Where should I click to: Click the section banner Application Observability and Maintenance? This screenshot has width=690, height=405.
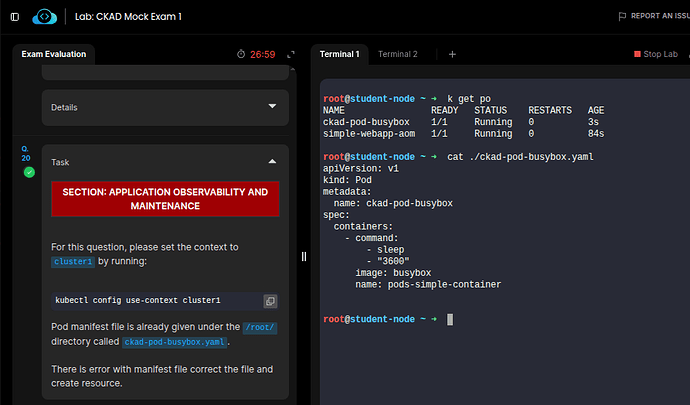pyautogui.click(x=165, y=199)
